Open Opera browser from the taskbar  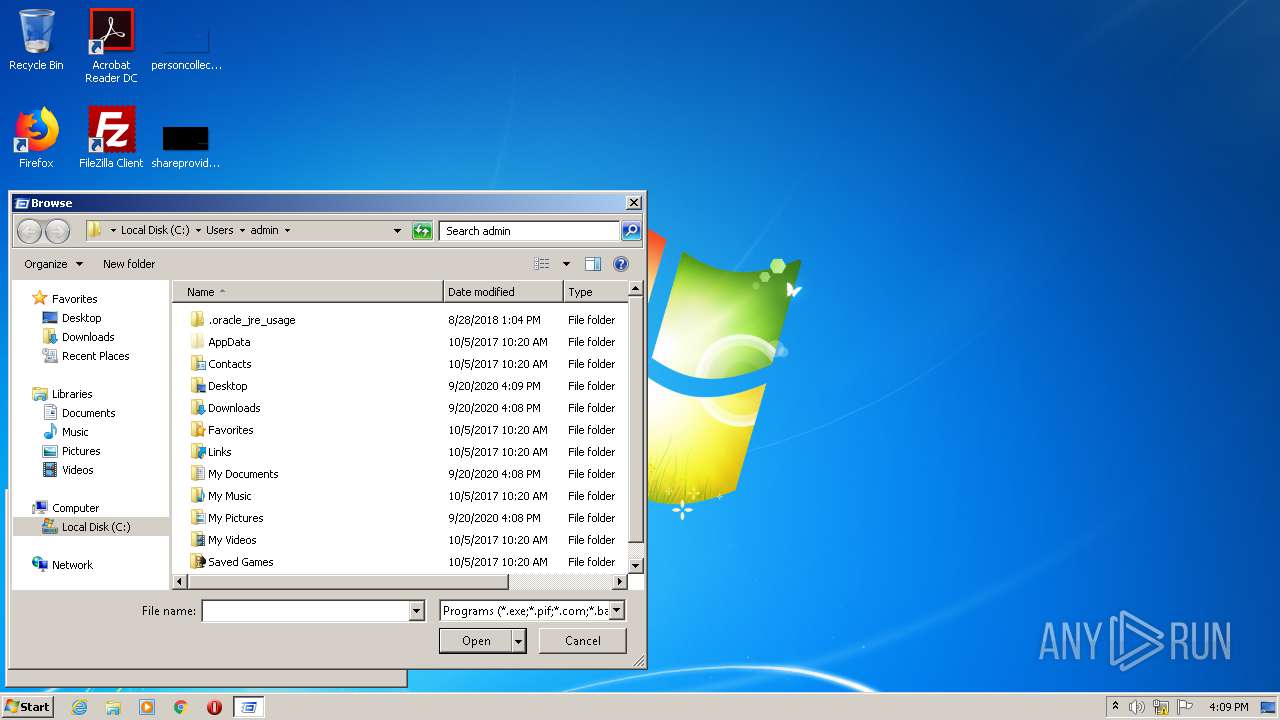pyautogui.click(x=214, y=707)
